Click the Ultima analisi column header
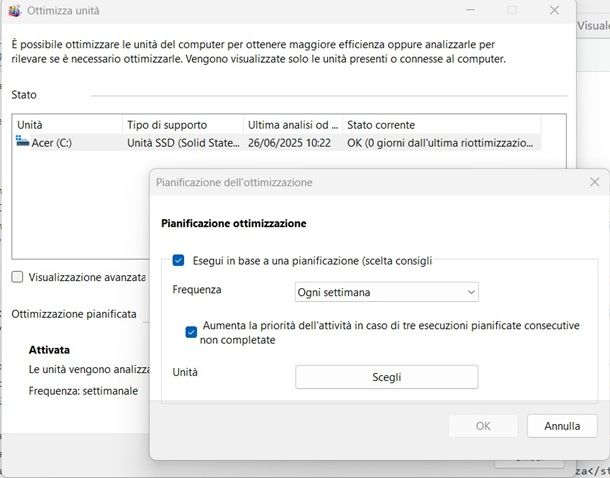 pyautogui.click(x=293, y=125)
